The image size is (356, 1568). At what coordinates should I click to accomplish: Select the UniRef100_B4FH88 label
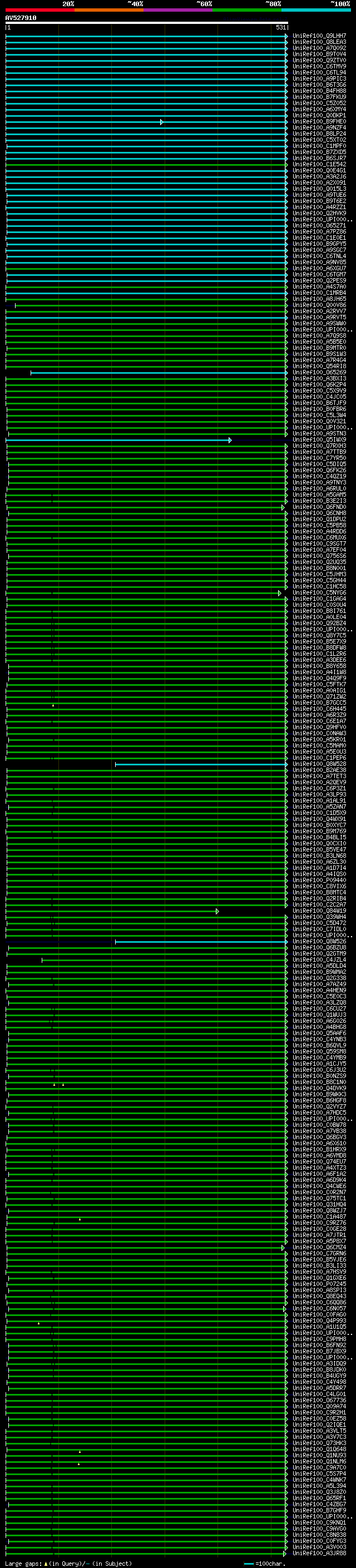click(319, 91)
